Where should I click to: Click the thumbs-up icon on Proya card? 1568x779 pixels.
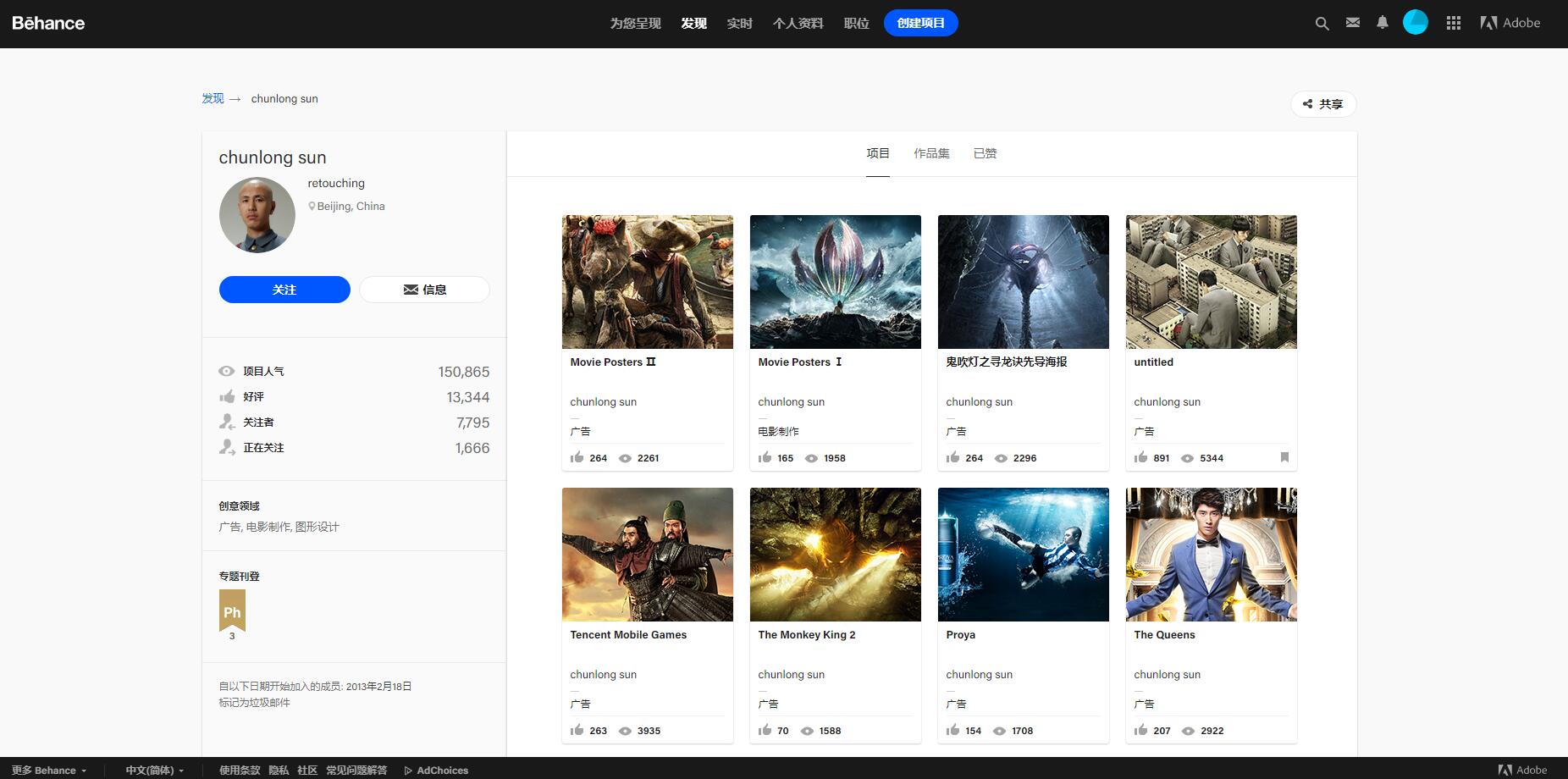click(x=953, y=730)
